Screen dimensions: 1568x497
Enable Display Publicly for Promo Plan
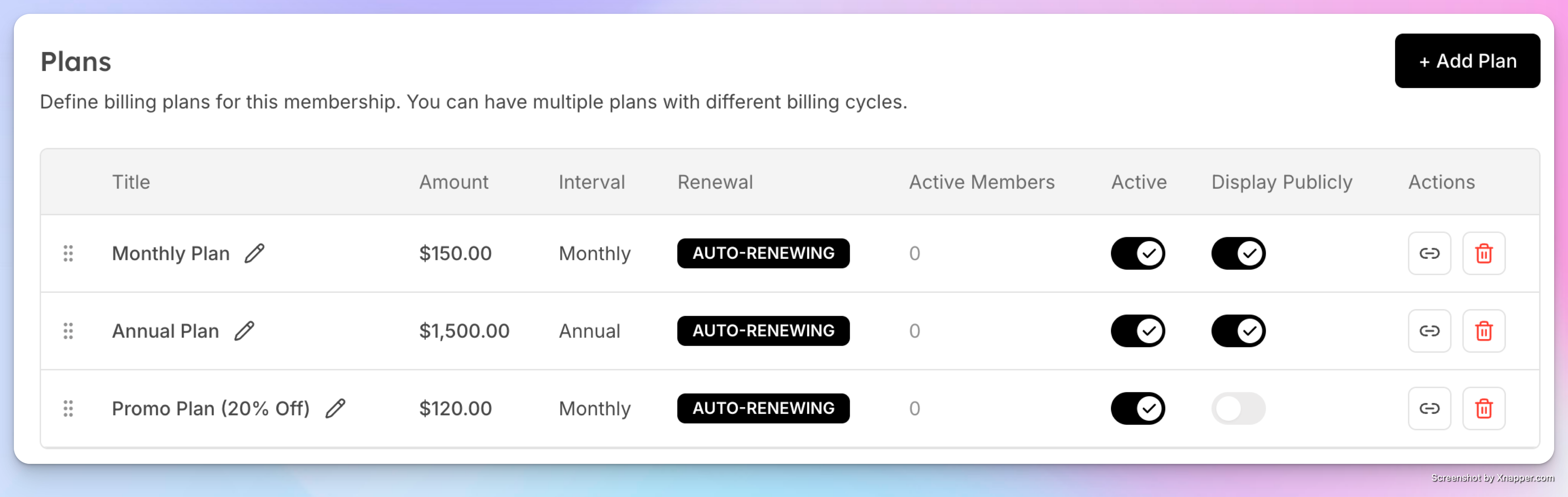point(1238,408)
